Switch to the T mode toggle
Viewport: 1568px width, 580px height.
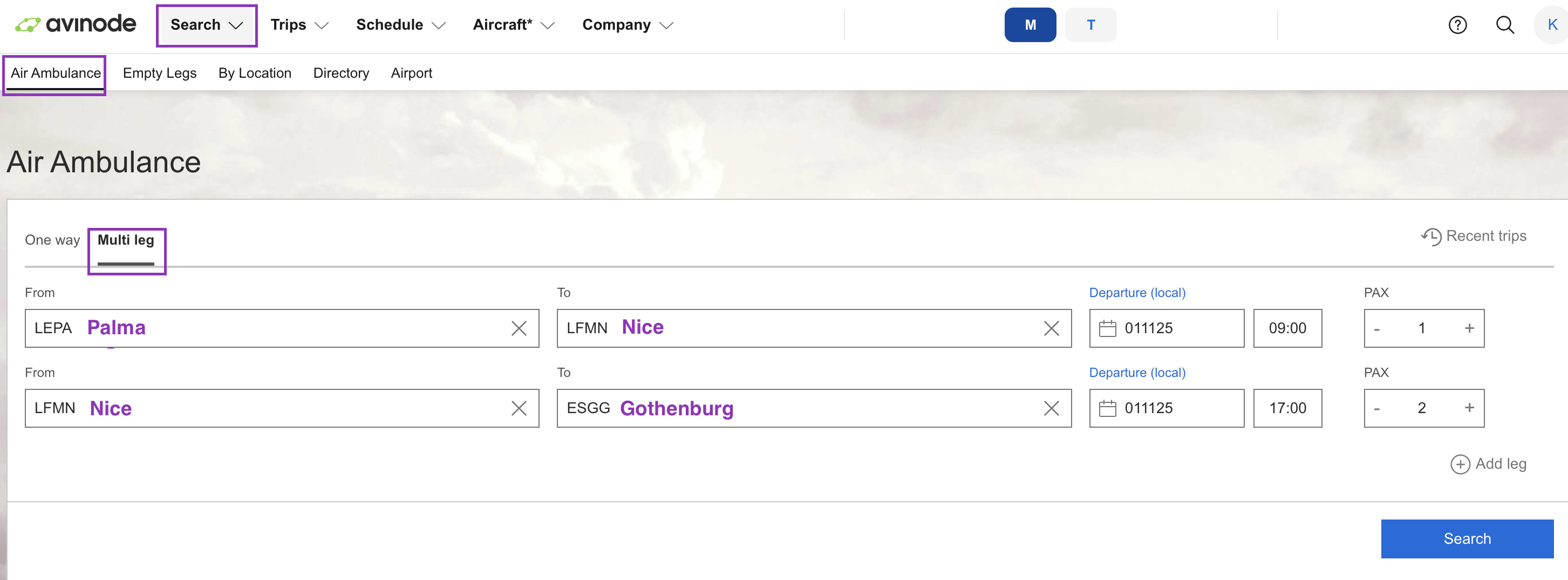coord(1090,25)
